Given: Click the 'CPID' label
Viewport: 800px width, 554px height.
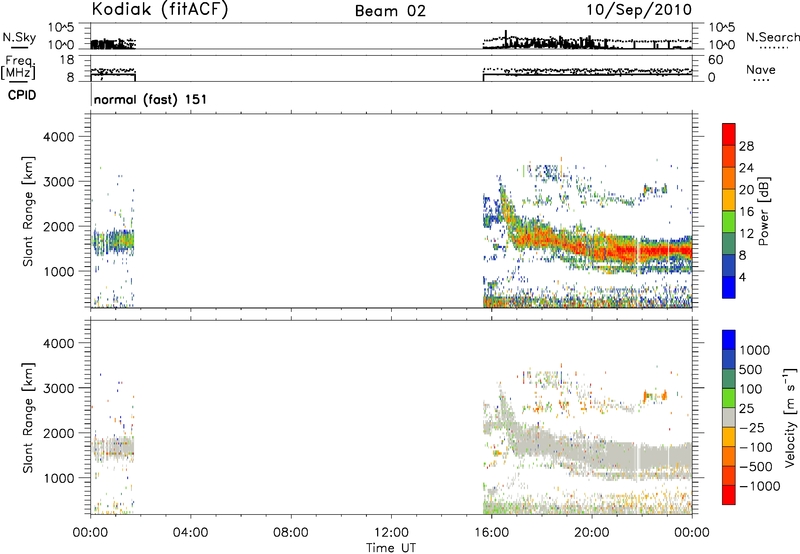Looking at the screenshot, I should click(22, 95).
